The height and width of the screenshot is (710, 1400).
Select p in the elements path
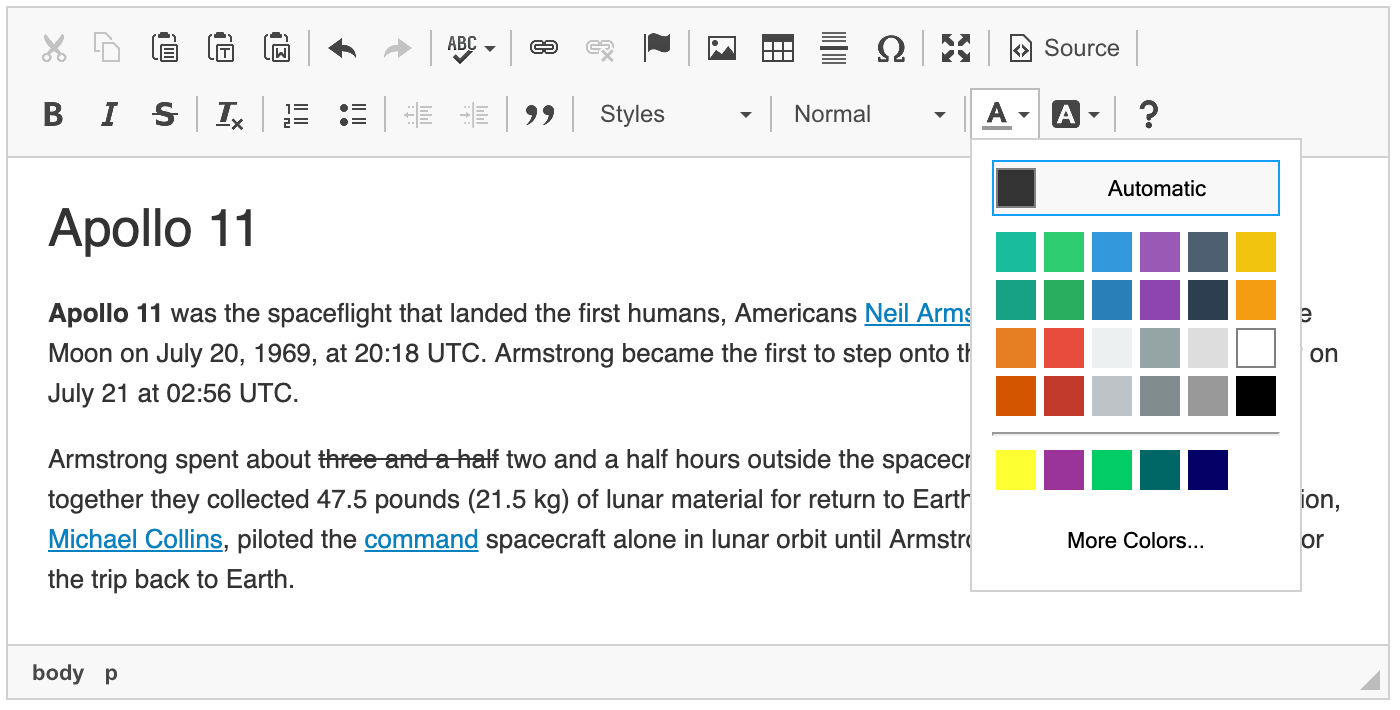coord(111,673)
